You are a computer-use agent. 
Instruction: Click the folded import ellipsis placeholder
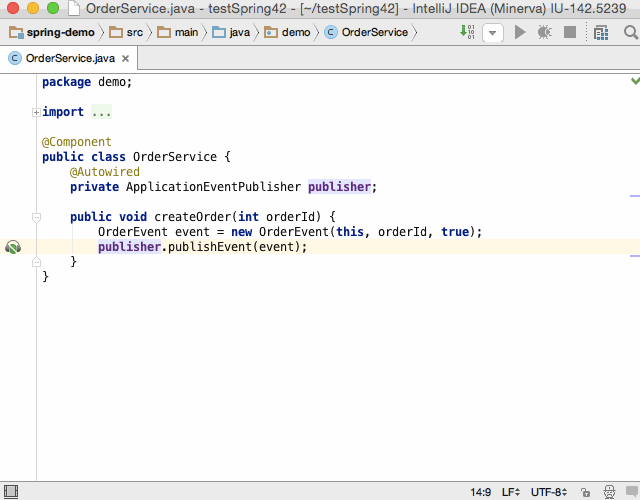(101, 112)
